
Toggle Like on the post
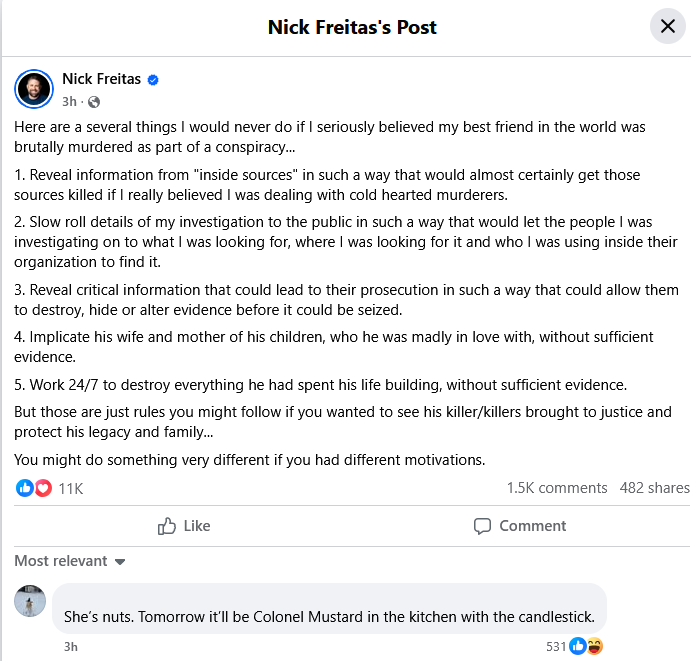(x=184, y=526)
